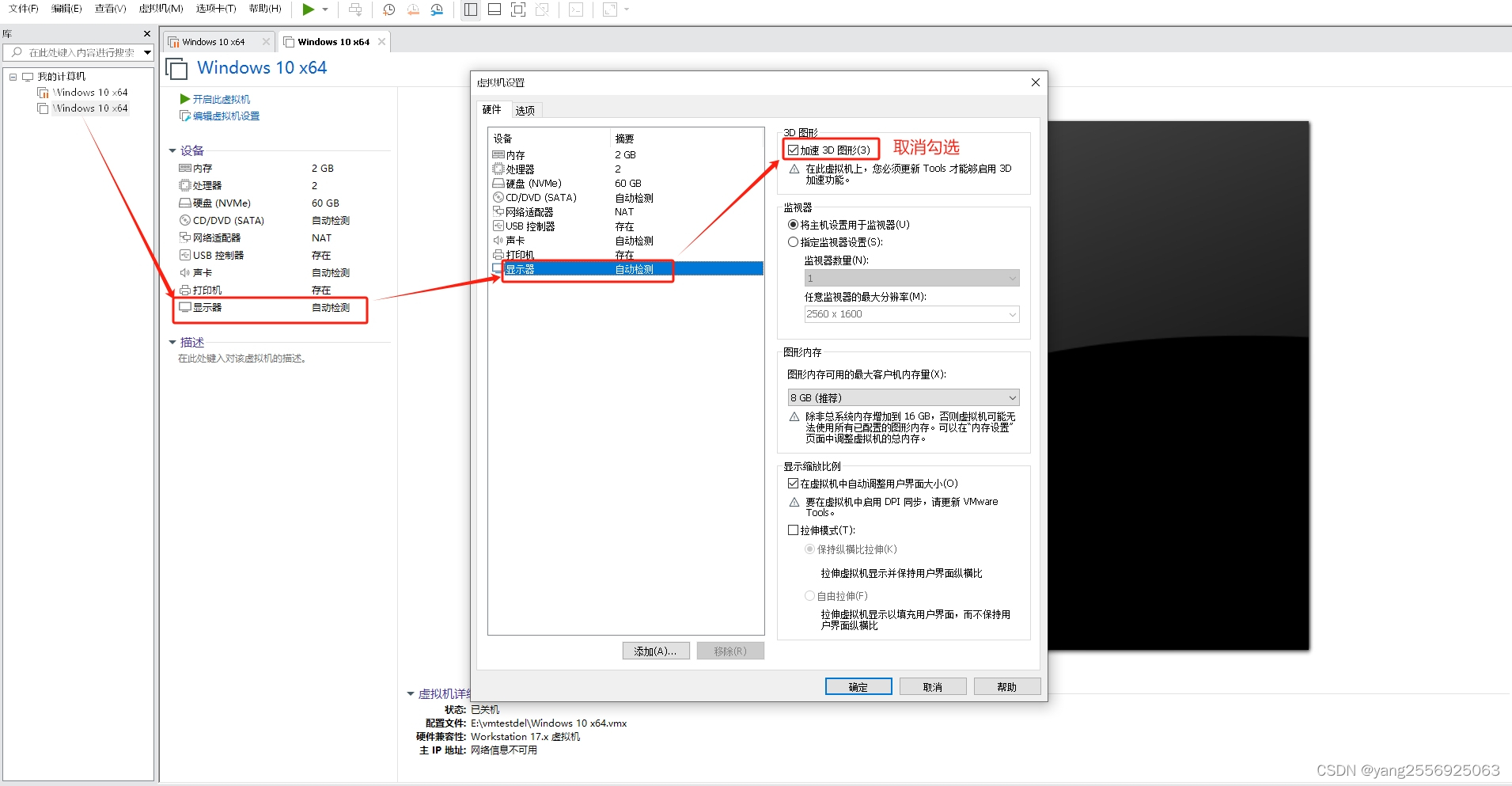1512x786 pixels.
Task: Select 处理器 row in settings hardware list
Action: [x=626, y=169]
